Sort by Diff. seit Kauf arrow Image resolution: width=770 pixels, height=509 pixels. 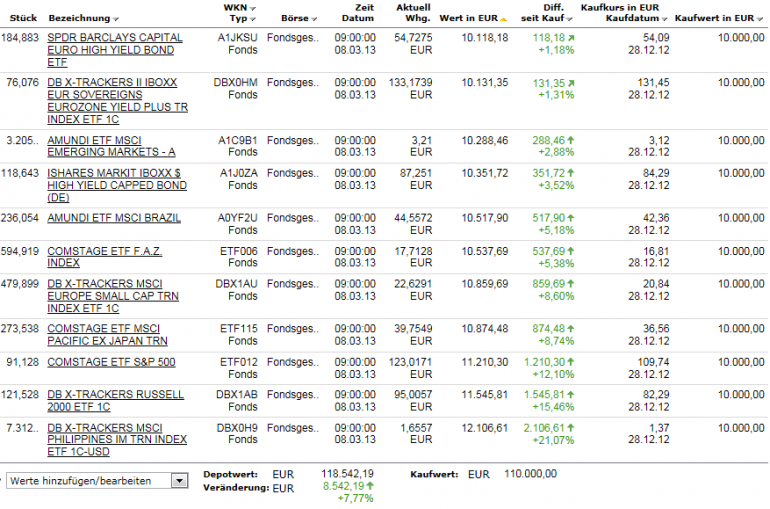[x=569, y=19]
